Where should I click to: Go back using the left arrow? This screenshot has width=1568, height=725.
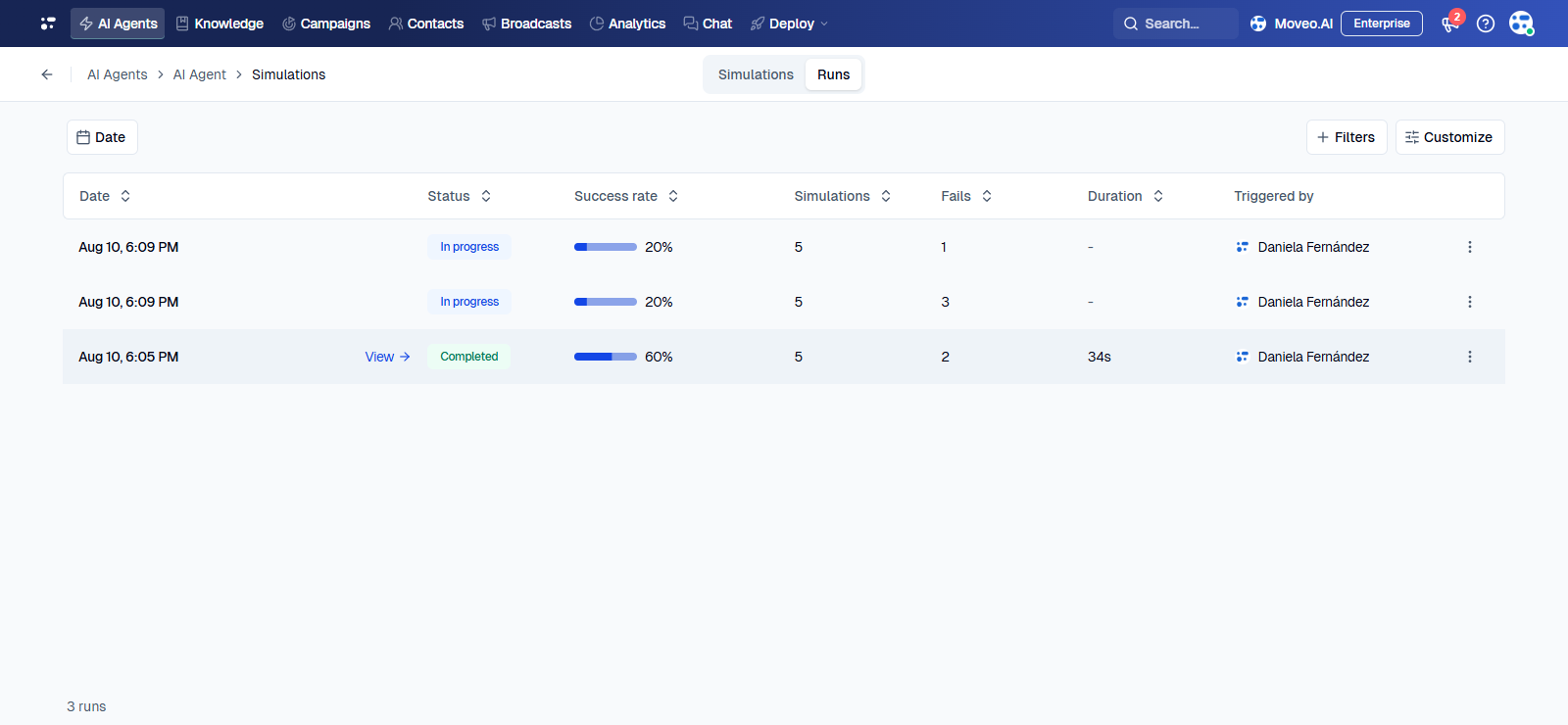click(x=47, y=74)
